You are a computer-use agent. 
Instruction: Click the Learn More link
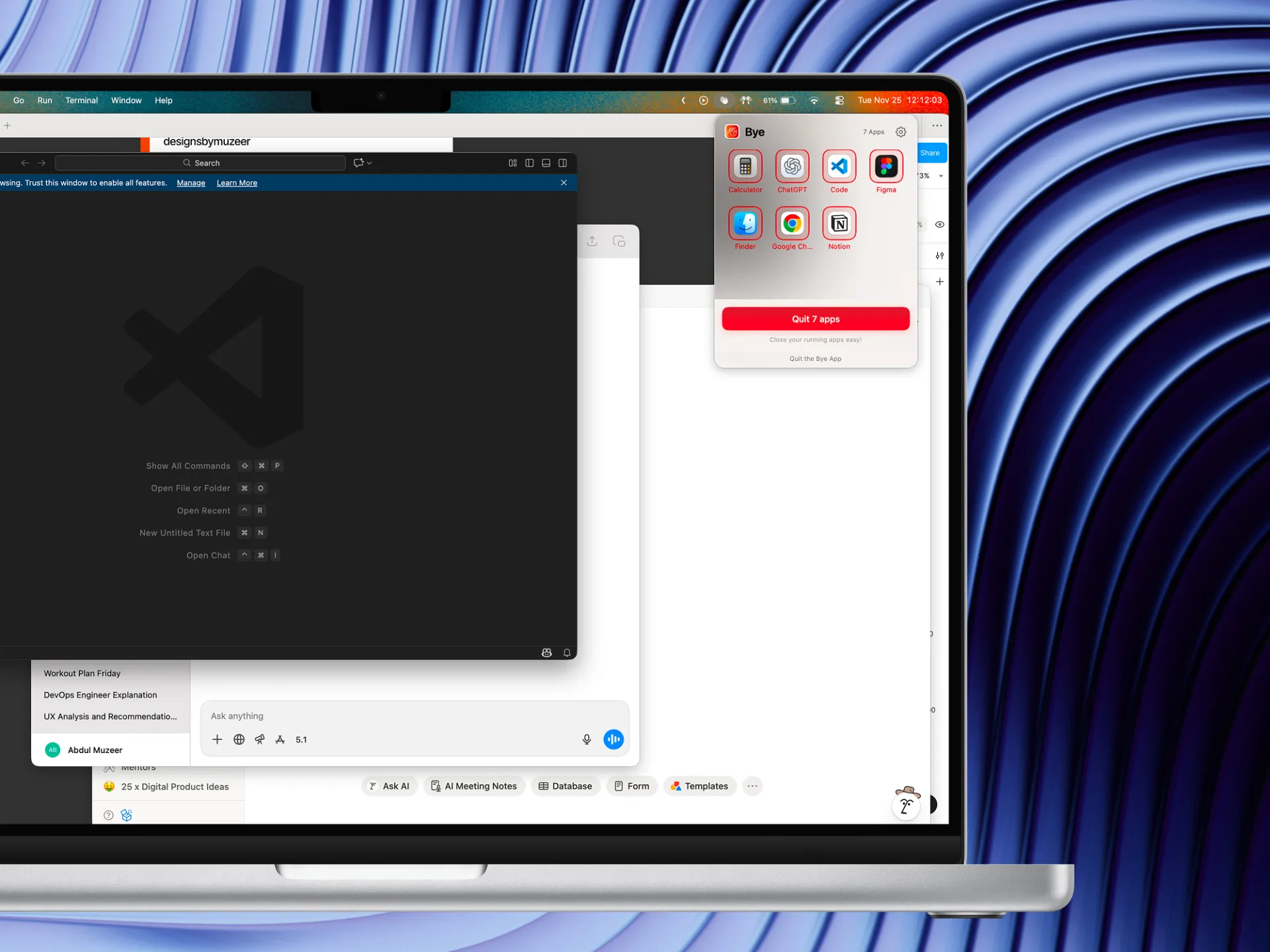pos(237,183)
